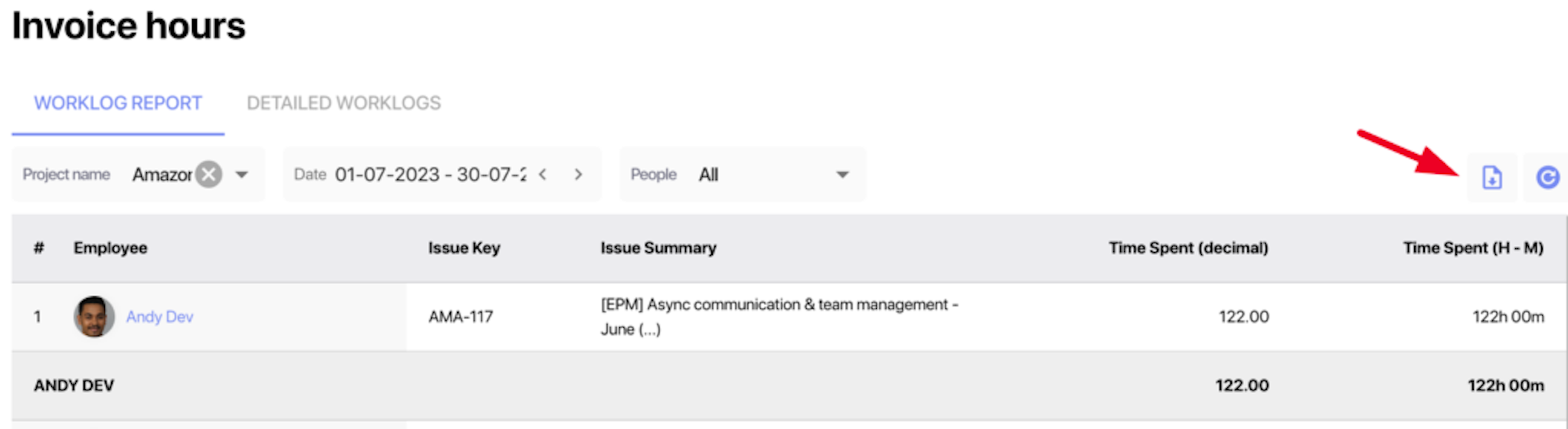Go to previous date range arrow
The height and width of the screenshot is (429, 1568).
543,175
